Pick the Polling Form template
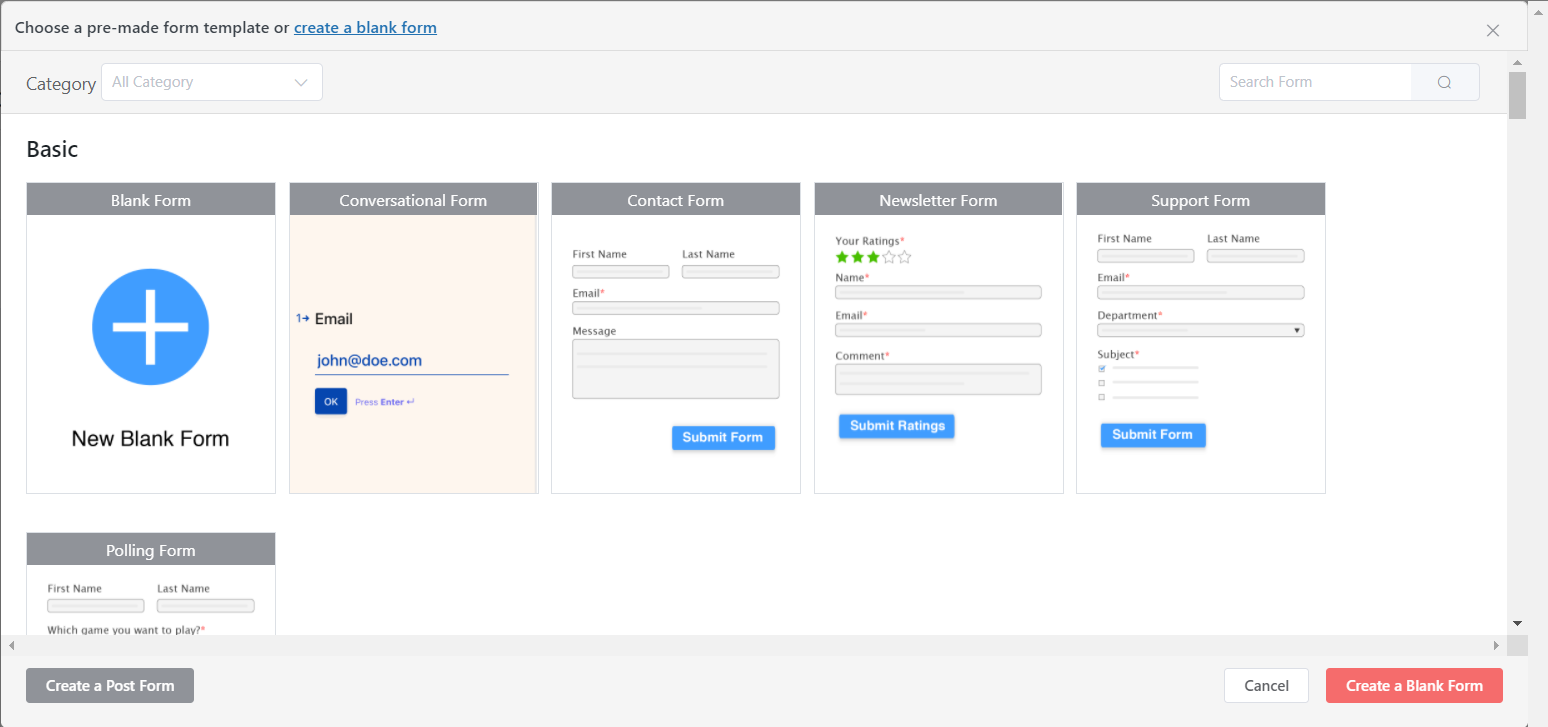Viewport: 1548px width, 727px height. (x=151, y=583)
